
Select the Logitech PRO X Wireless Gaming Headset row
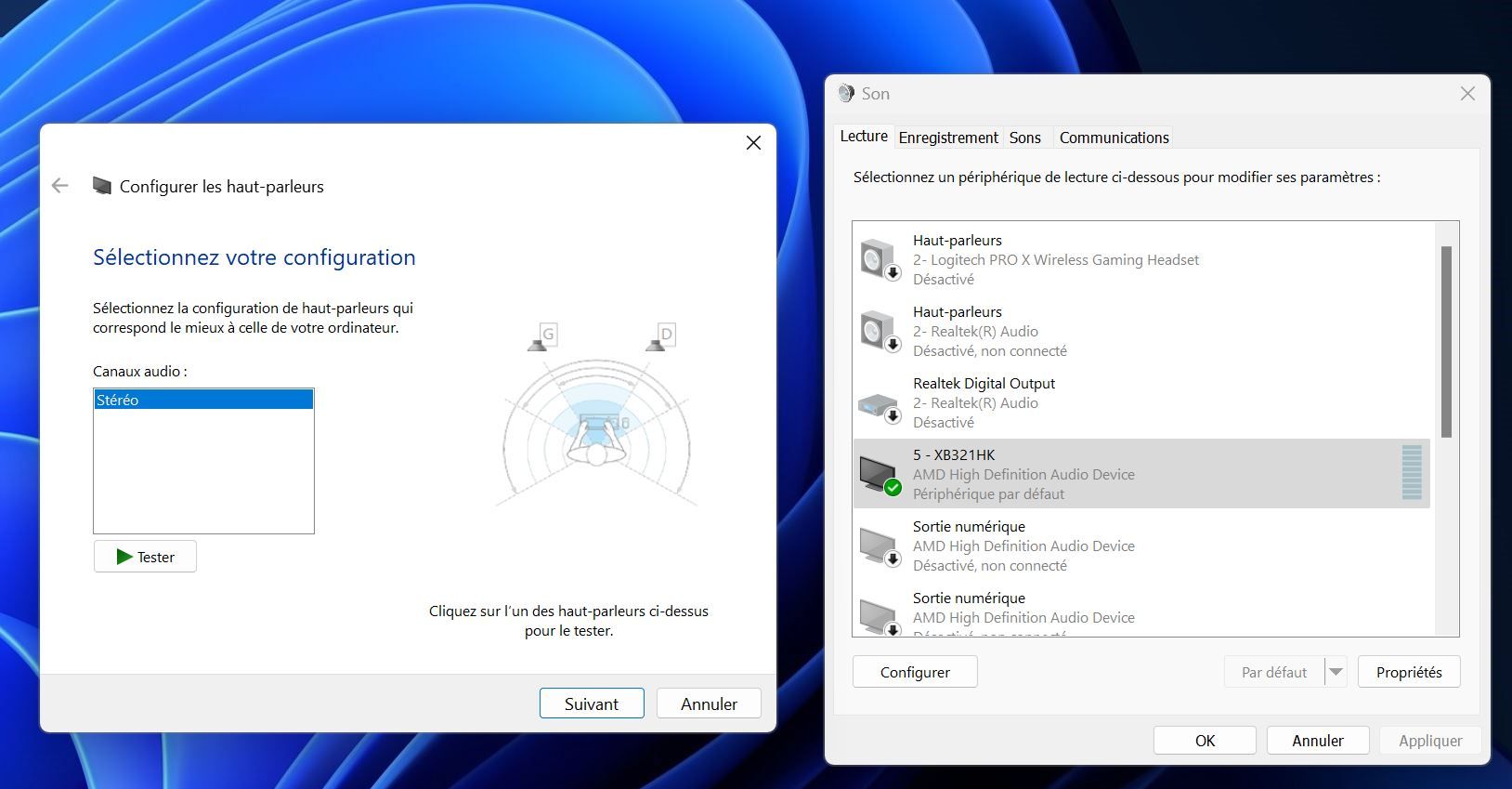pos(1141,259)
